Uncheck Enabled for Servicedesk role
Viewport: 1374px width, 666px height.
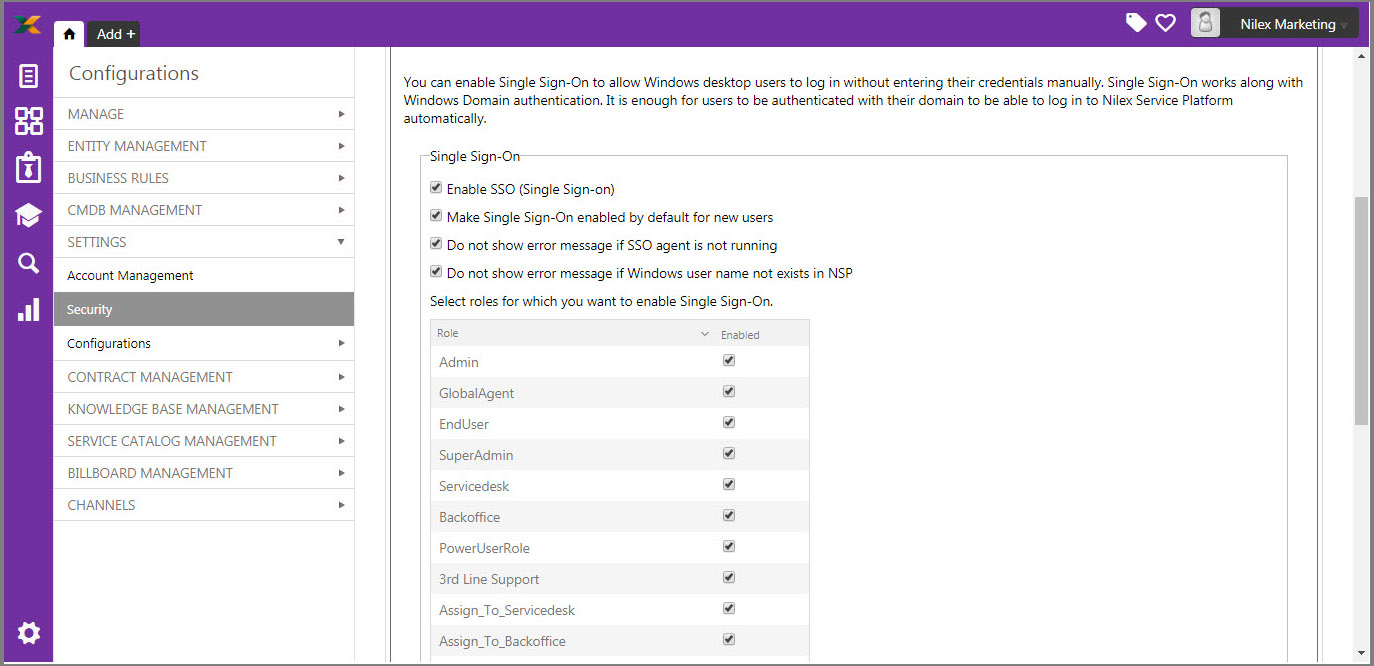click(x=729, y=484)
